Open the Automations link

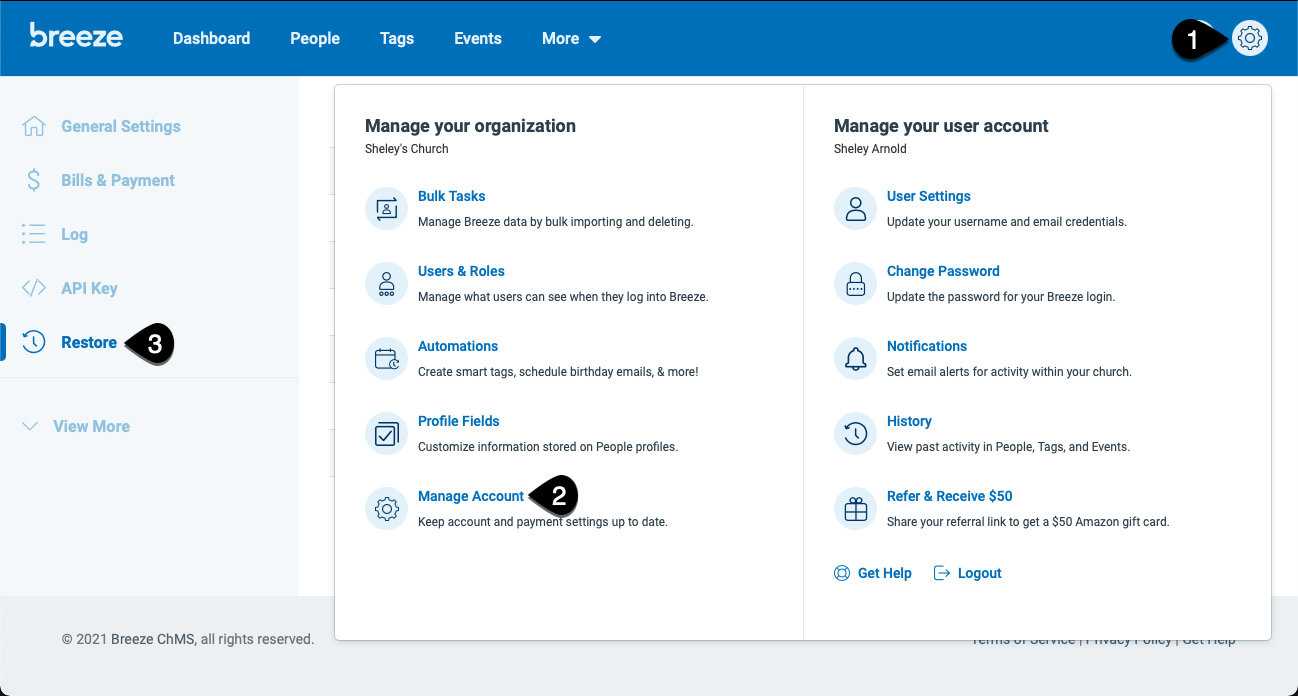pyautogui.click(x=458, y=346)
